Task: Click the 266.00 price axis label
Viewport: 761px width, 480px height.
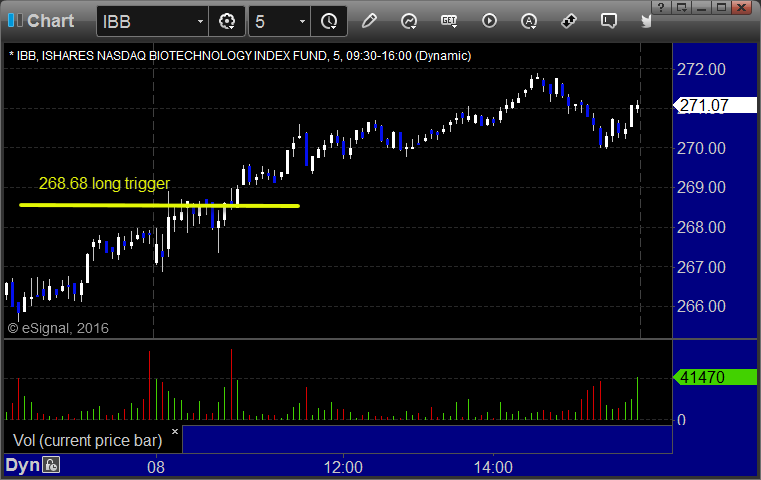Action: tap(701, 306)
